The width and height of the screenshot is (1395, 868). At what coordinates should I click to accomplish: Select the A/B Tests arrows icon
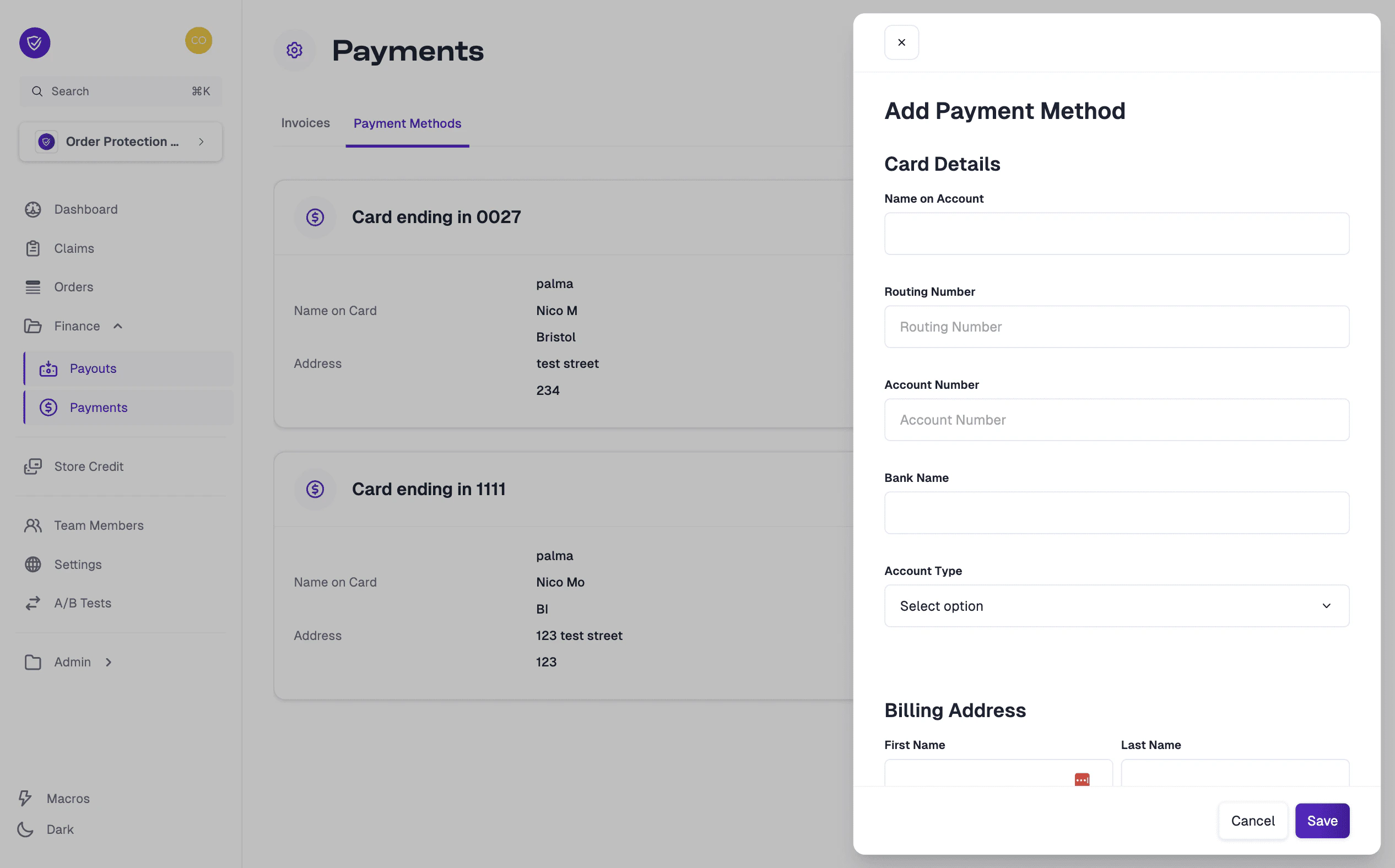(33, 603)
